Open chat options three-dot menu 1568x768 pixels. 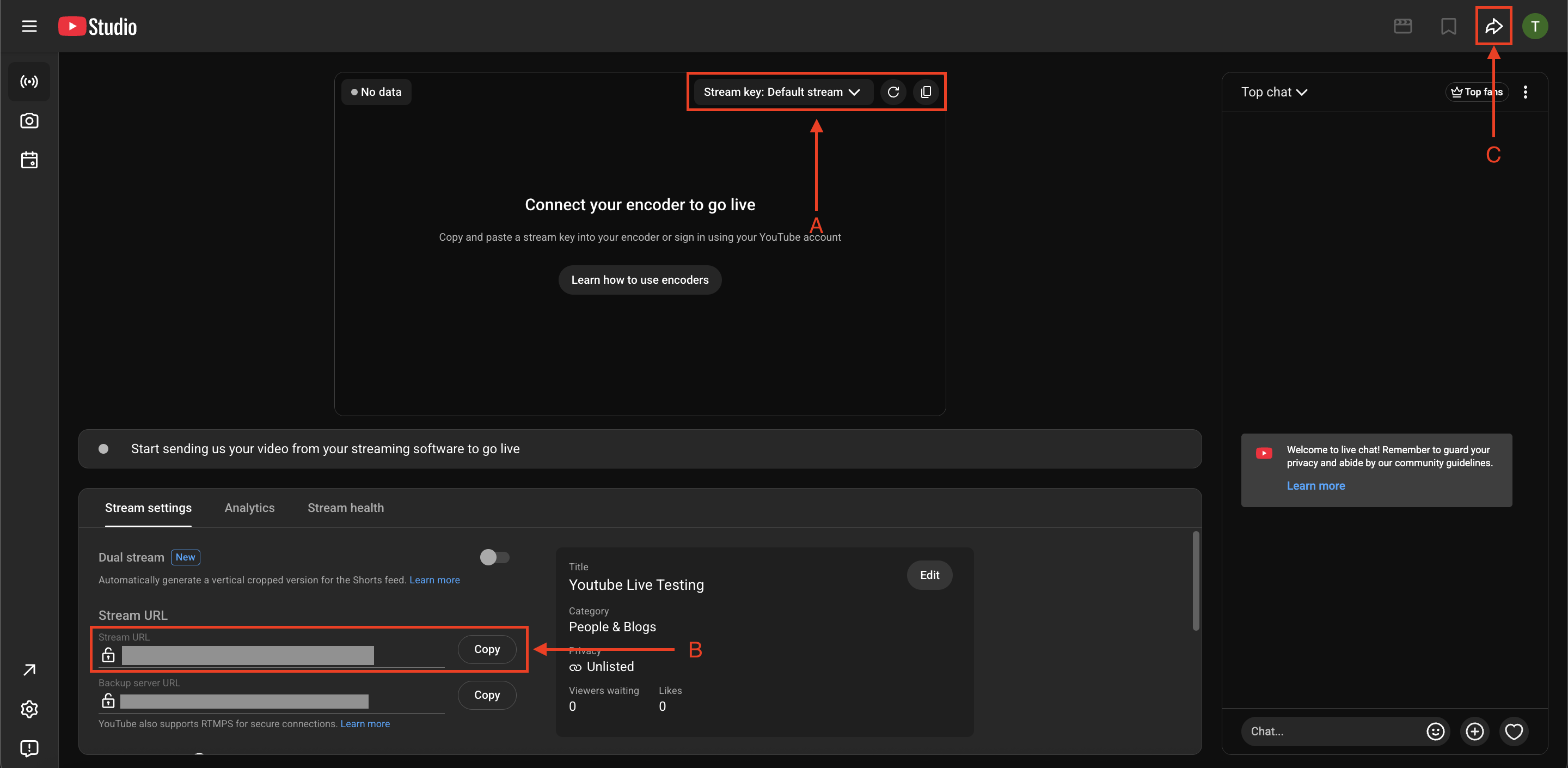point(1525,92)
